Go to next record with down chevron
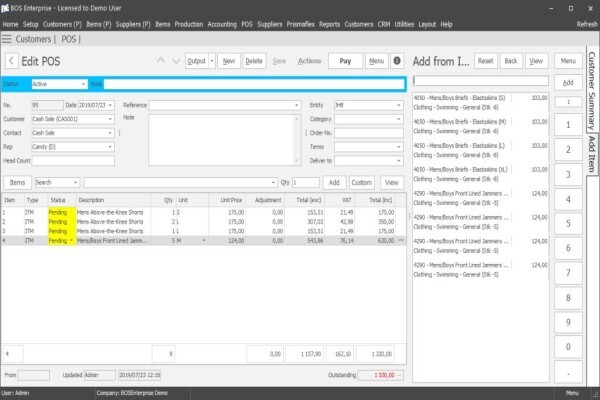This screenshot has width=600, height=400. (176, 61)
